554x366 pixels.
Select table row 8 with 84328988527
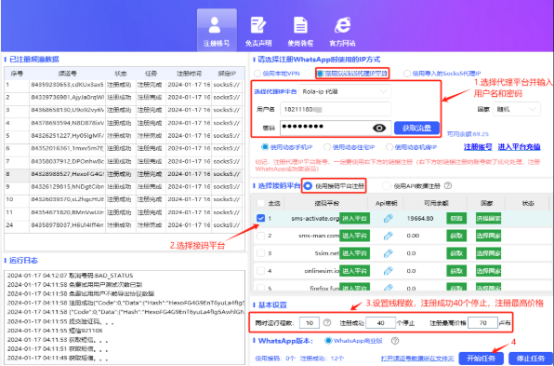(124, 174)
